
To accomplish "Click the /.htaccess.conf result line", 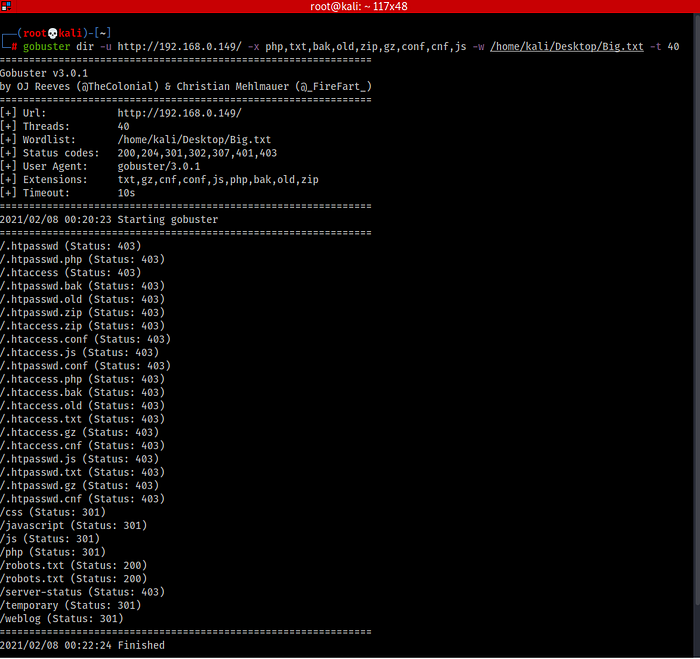I will point(85,339).
